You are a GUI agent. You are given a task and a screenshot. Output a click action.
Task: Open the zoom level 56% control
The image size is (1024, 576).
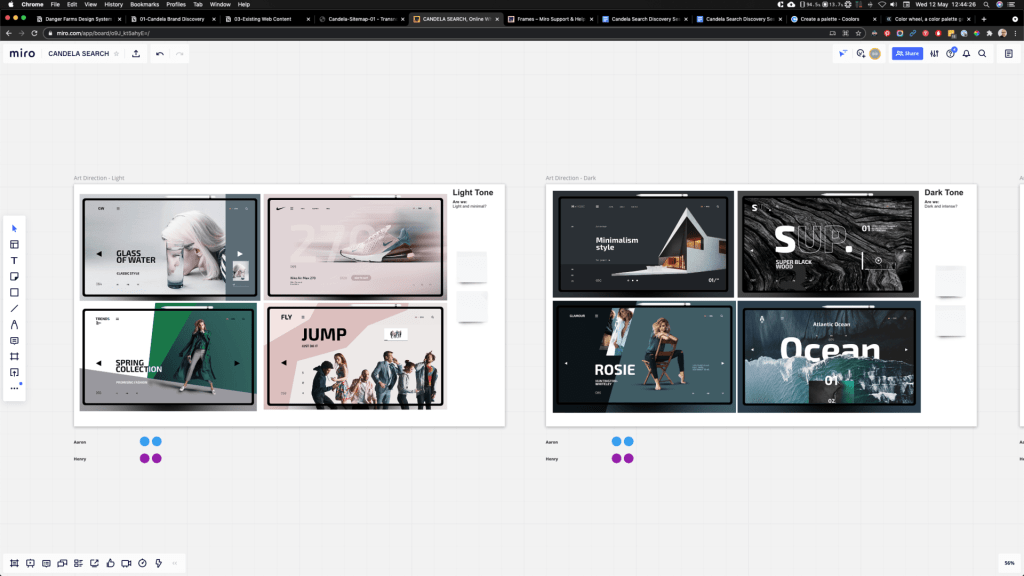(x=1008, y=563)
